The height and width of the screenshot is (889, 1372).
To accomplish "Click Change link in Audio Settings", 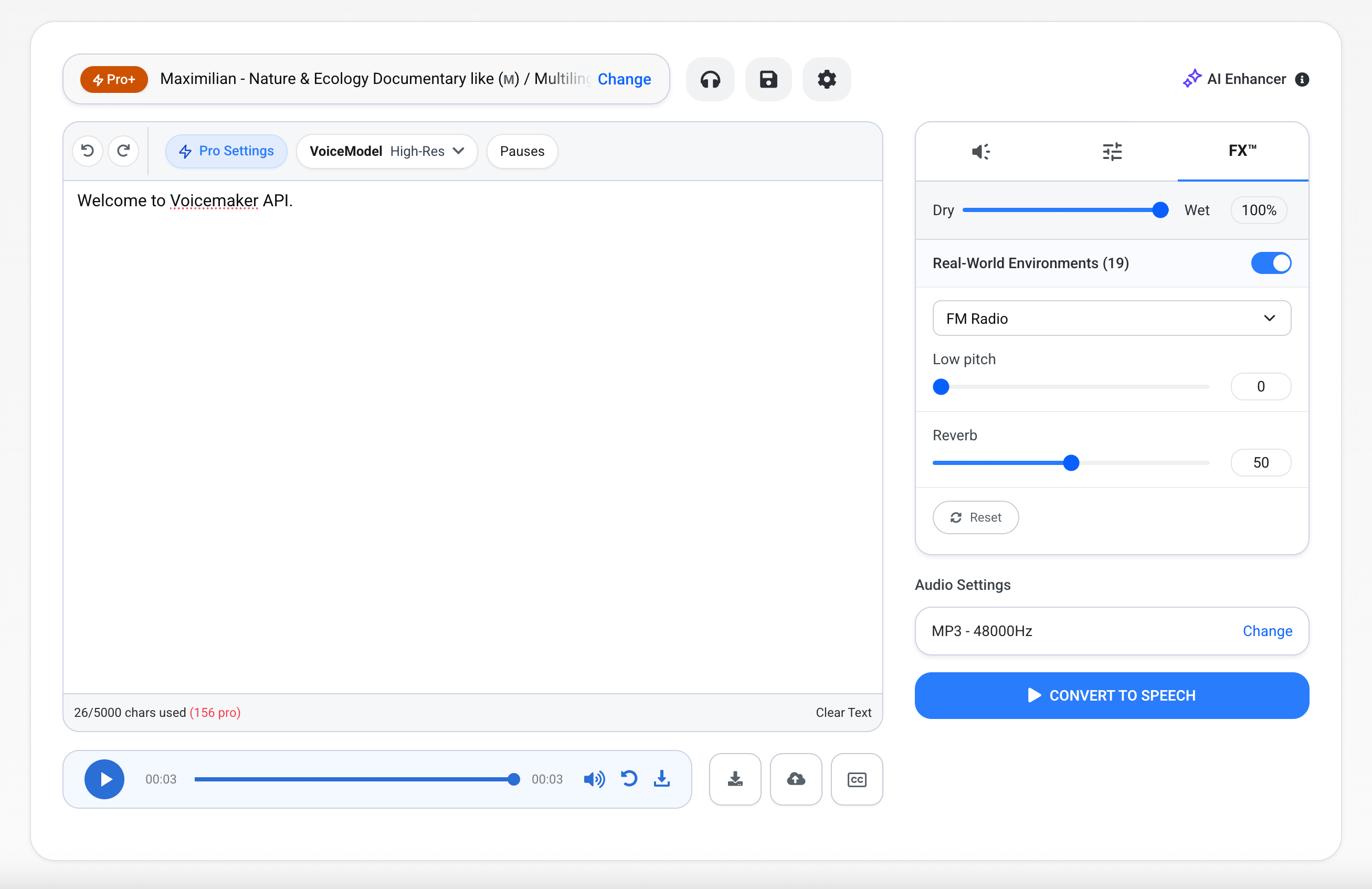I will (x=1267, y=631).
